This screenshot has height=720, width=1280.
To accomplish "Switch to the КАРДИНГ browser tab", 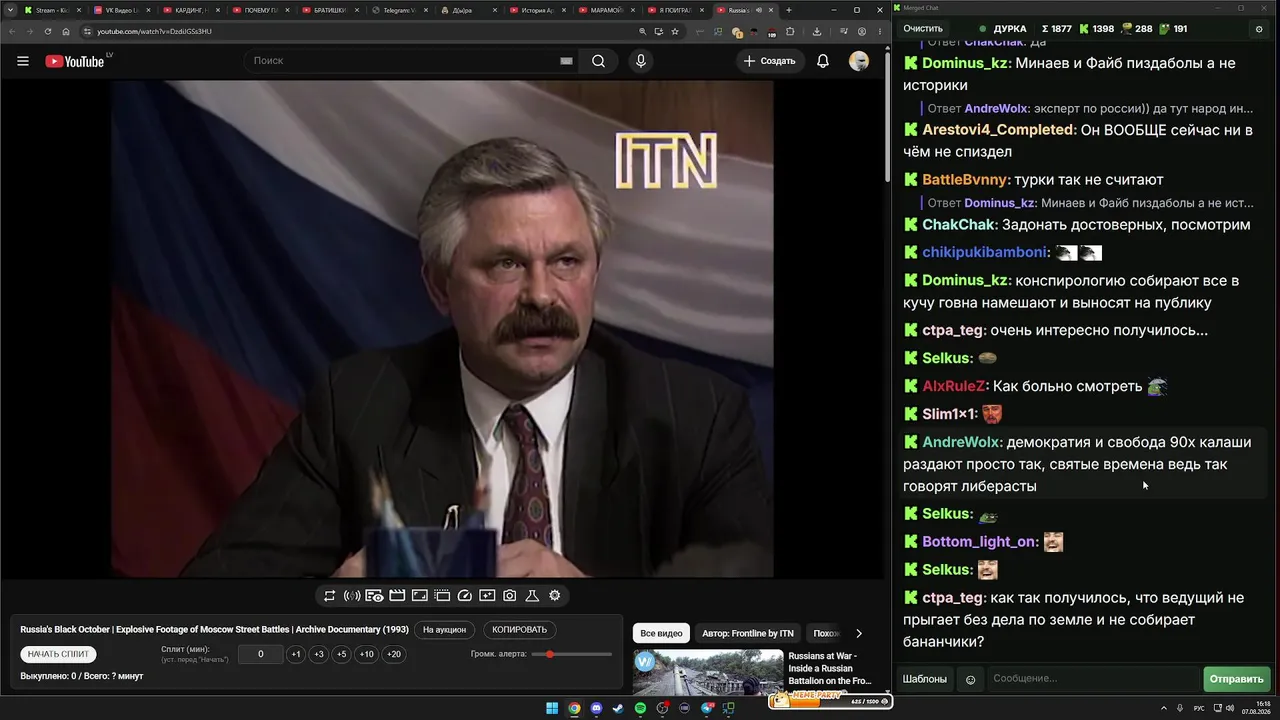I will tap(191, 10).
